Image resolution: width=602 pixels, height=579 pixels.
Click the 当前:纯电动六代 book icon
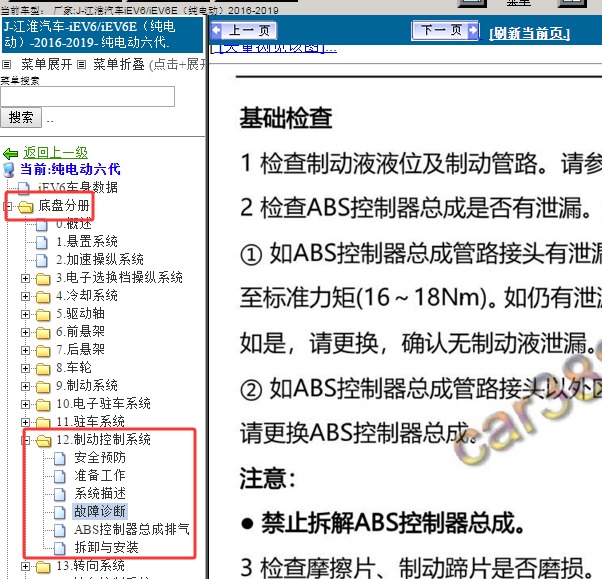(9, 170)
